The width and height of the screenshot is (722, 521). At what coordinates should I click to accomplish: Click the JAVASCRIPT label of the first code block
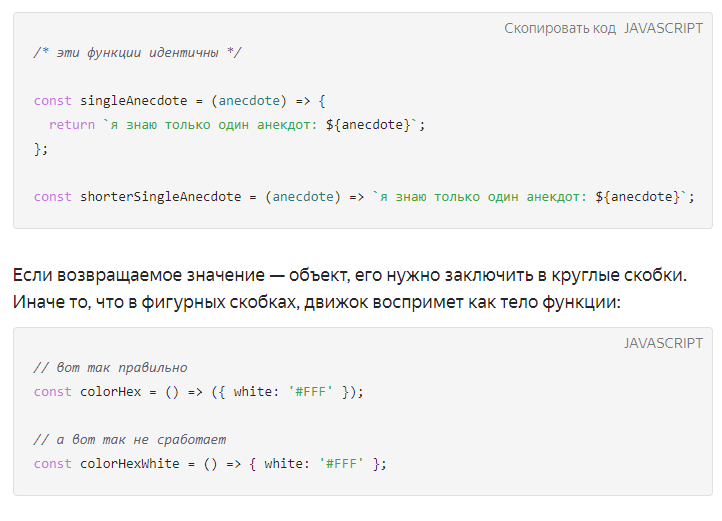tap(663, 28)
